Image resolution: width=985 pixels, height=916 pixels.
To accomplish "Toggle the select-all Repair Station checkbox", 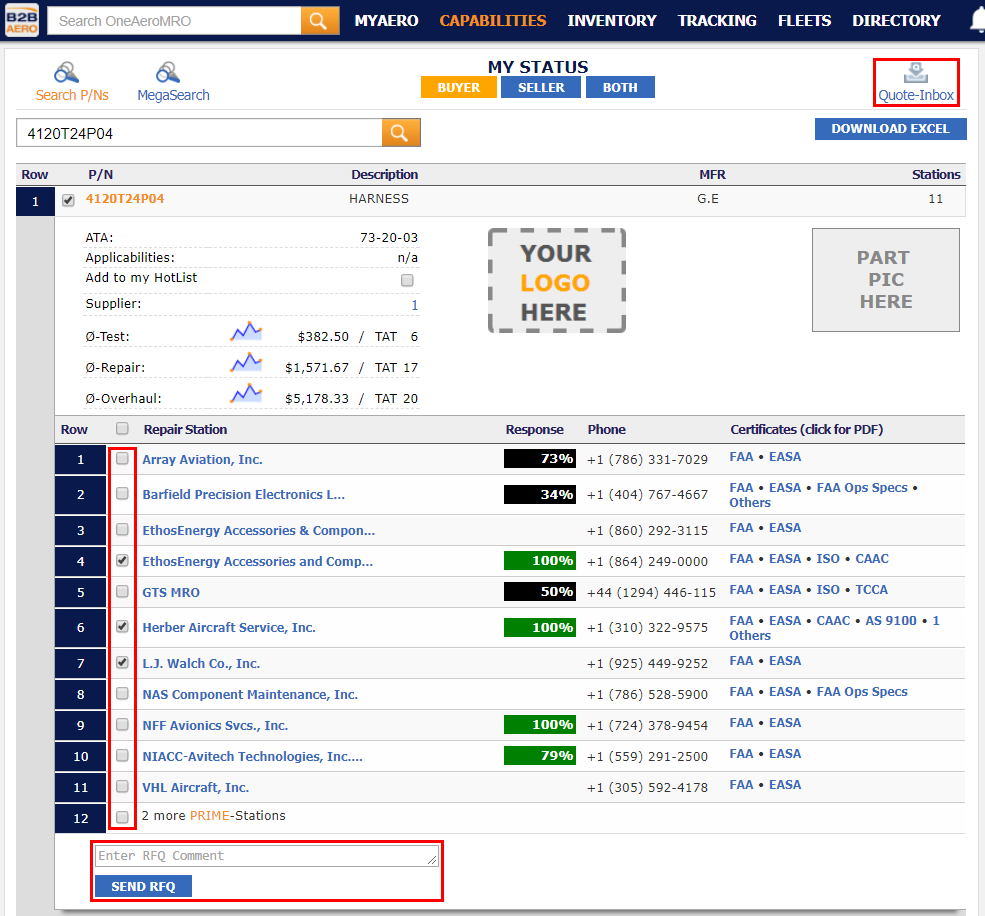I will pos(122,428).
